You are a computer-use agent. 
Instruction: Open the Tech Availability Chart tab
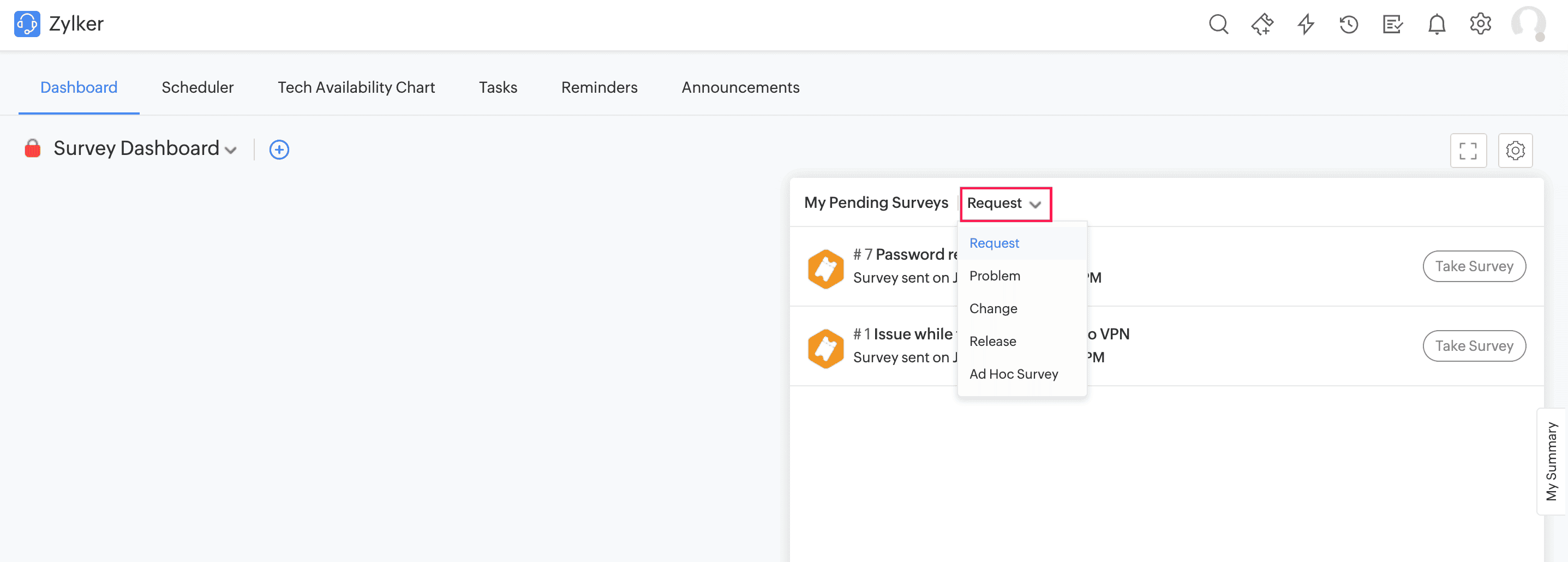point(356,88)
